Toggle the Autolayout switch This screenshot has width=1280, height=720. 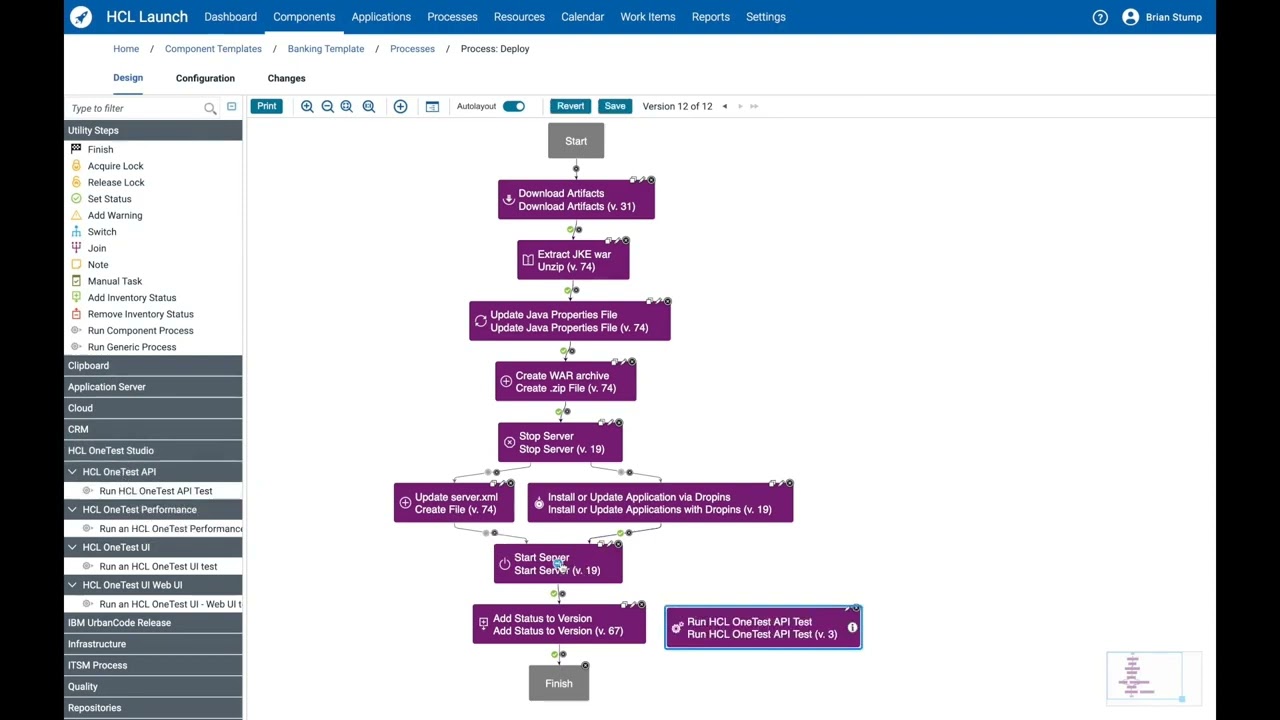[x=514, y=106]
